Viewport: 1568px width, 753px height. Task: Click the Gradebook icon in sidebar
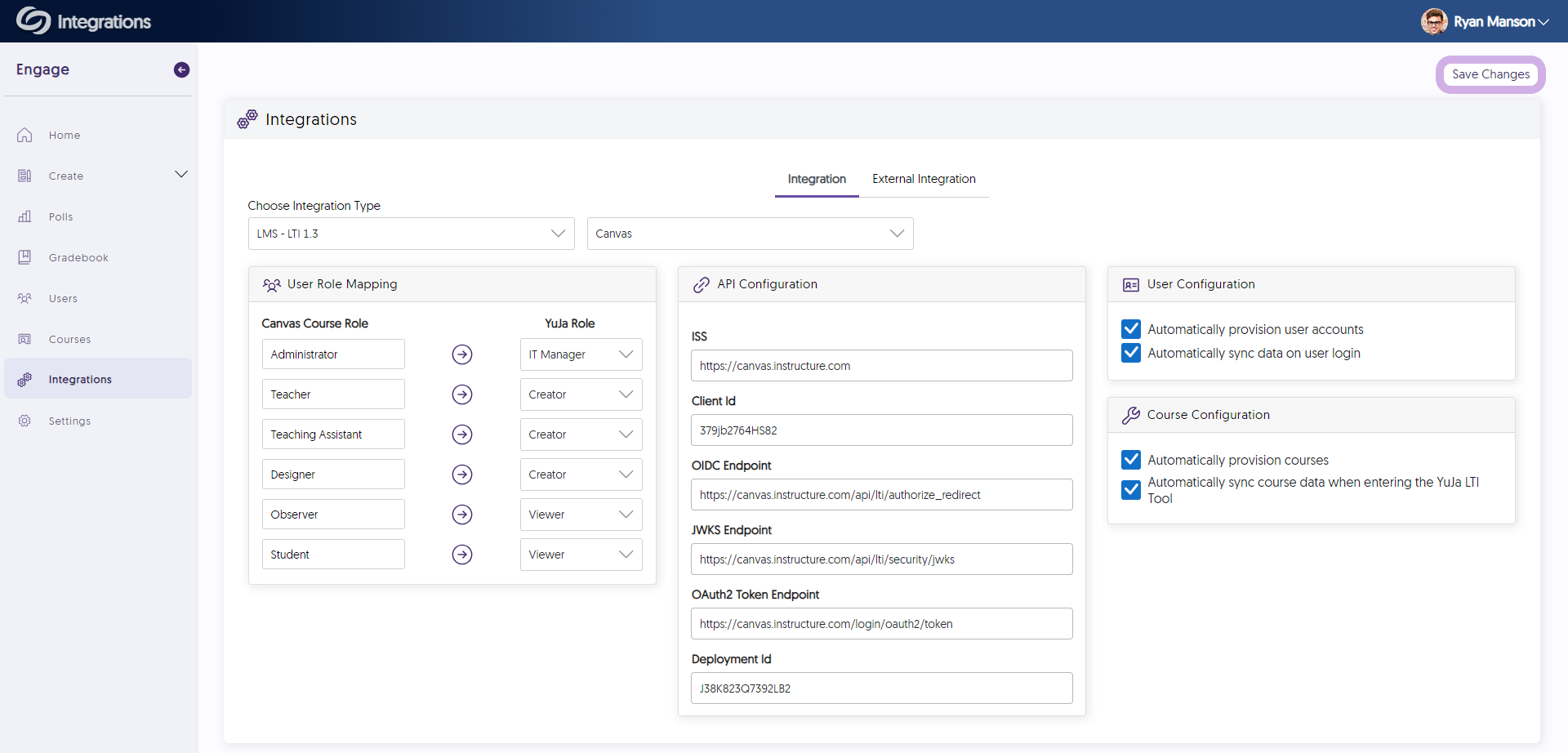[x=24, y=257]
